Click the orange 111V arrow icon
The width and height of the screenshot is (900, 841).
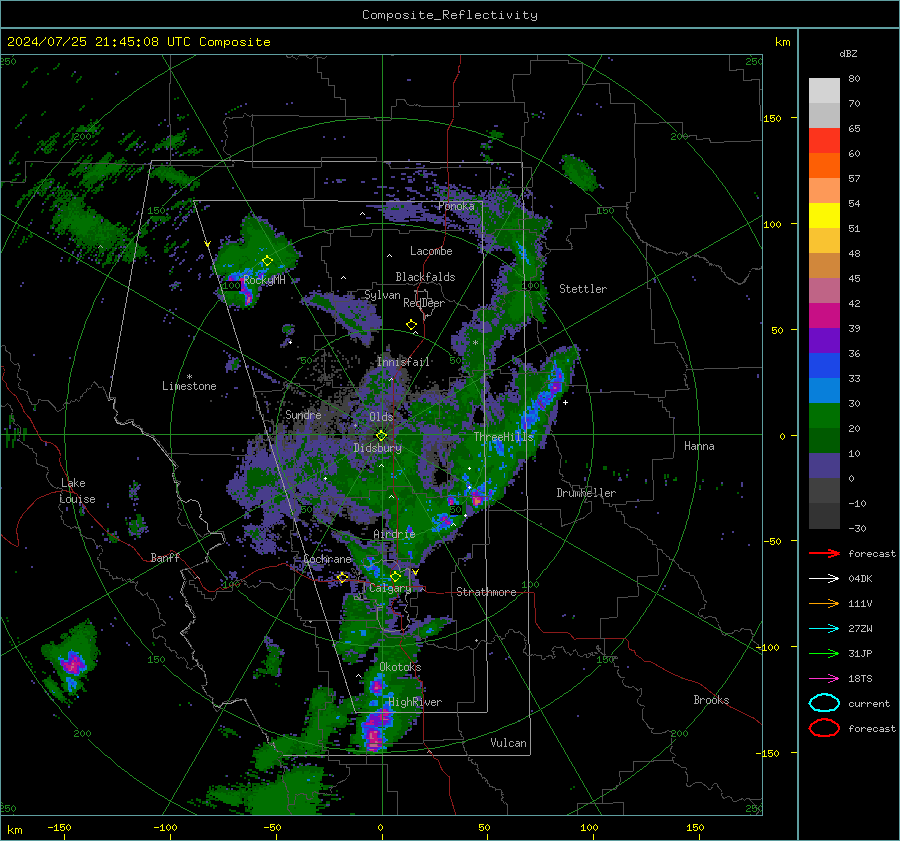pyautogui.click(x=824, y=603)
